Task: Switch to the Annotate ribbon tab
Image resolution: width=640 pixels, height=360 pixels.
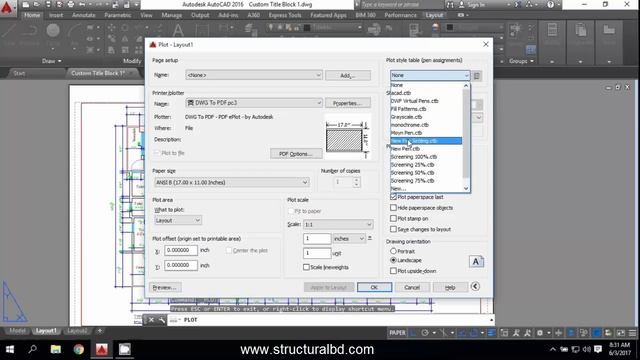Action: [83, 15]
